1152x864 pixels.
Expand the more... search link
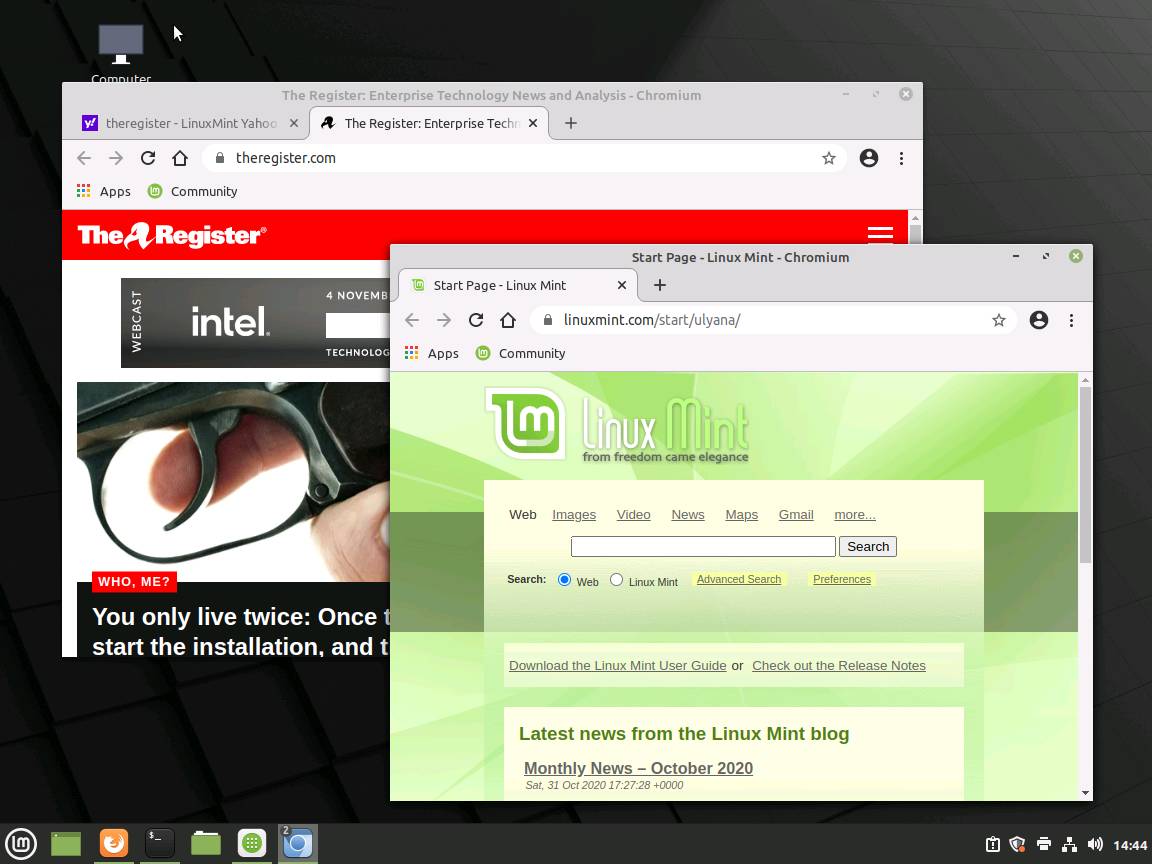854,515
